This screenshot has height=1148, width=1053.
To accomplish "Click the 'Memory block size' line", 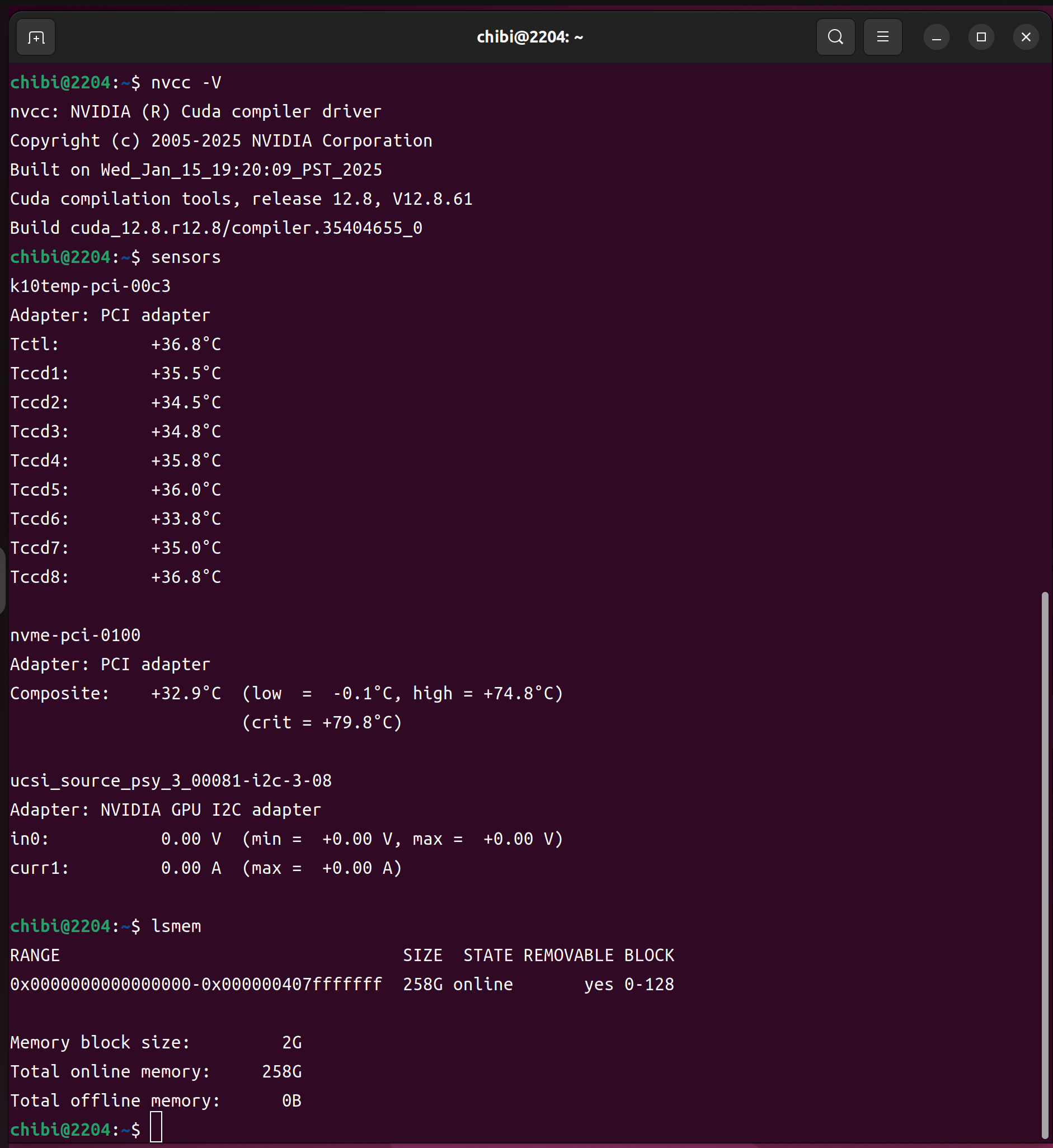I will coord(156,1042).
